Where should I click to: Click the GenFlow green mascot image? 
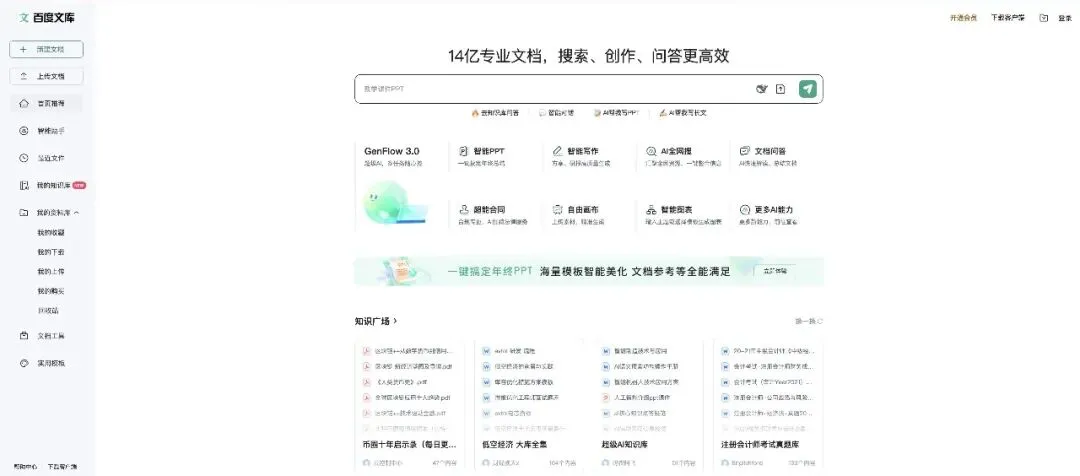pyautogui.click(x=394, y=203)
